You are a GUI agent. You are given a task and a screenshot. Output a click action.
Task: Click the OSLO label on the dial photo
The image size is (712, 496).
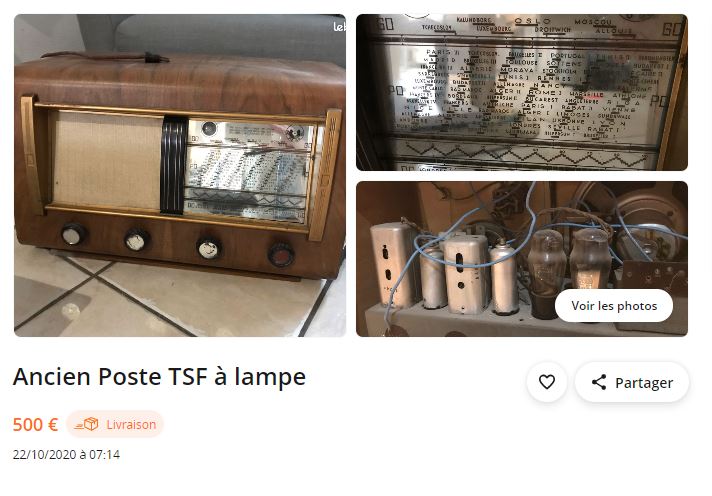click(532, 21)
